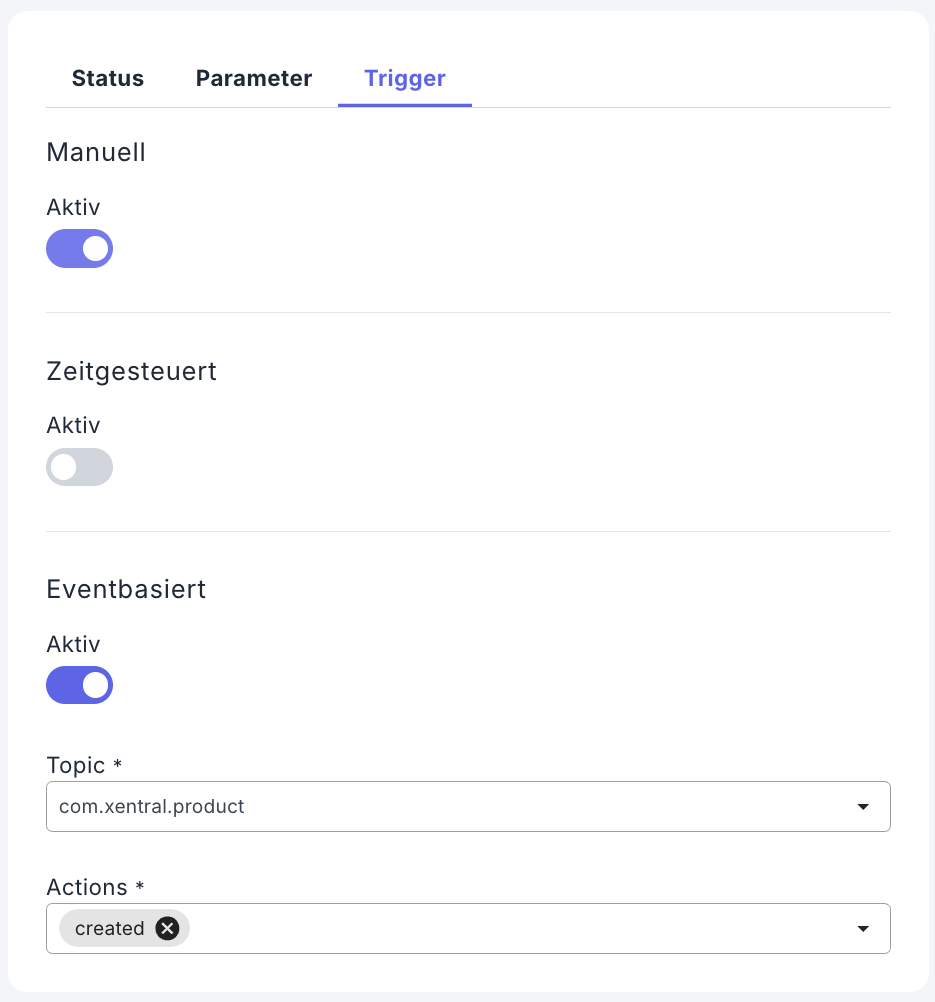Remove the "created" action via its X icon

tap(167, 928)
